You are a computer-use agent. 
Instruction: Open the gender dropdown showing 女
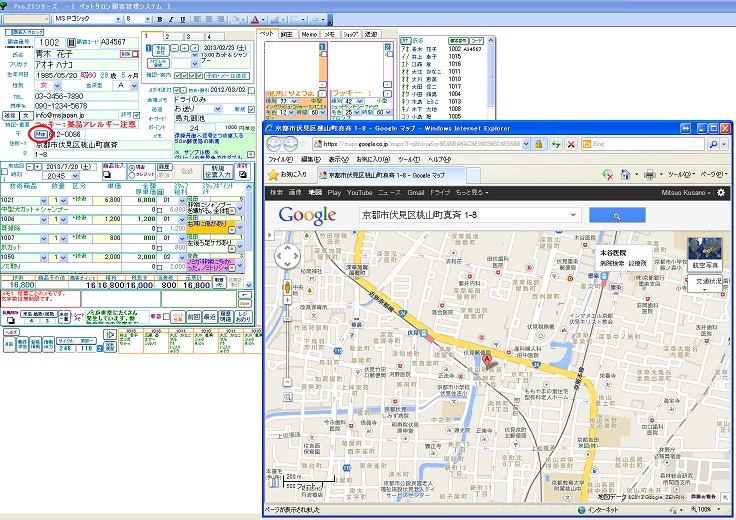tap(57, 85)
